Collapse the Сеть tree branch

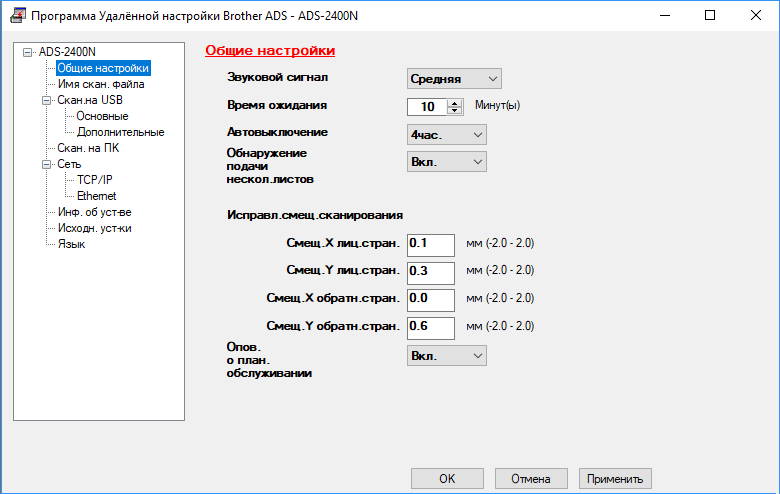click(x=46, y=164)
